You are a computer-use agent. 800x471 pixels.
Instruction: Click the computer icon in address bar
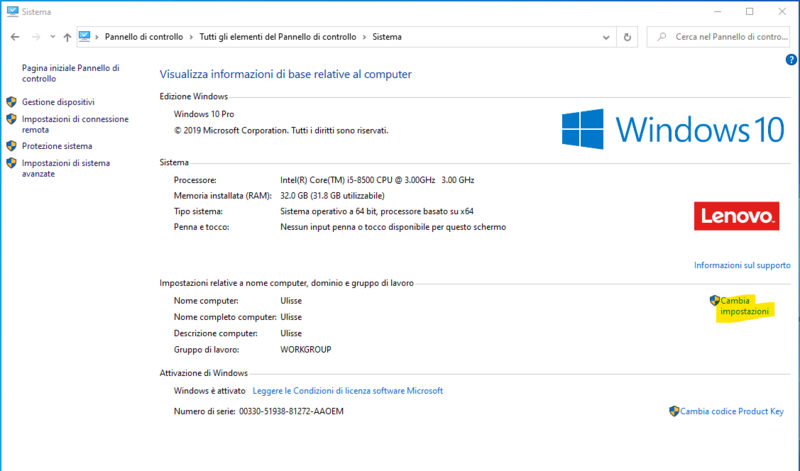point(86,37)
